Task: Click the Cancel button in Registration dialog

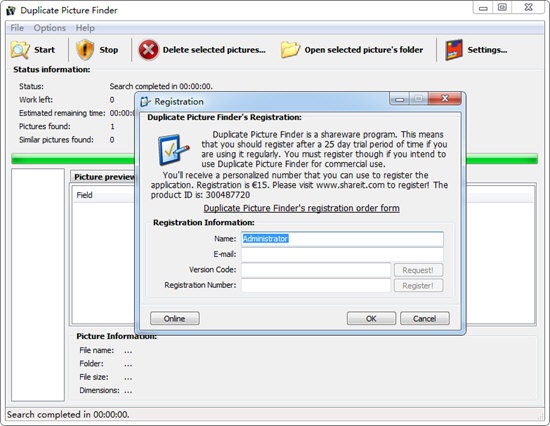Action: tap(424, 319)
